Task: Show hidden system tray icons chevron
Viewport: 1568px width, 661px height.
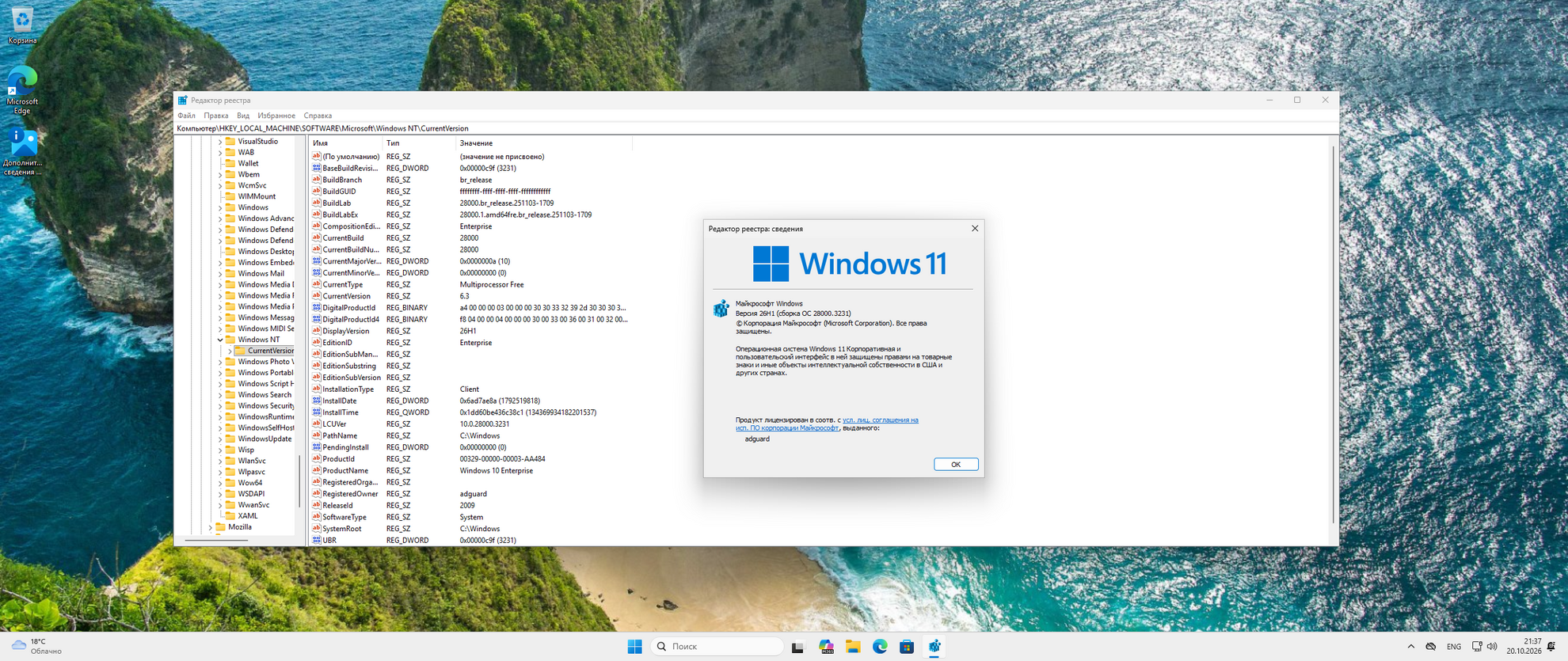Action: 1410,647
